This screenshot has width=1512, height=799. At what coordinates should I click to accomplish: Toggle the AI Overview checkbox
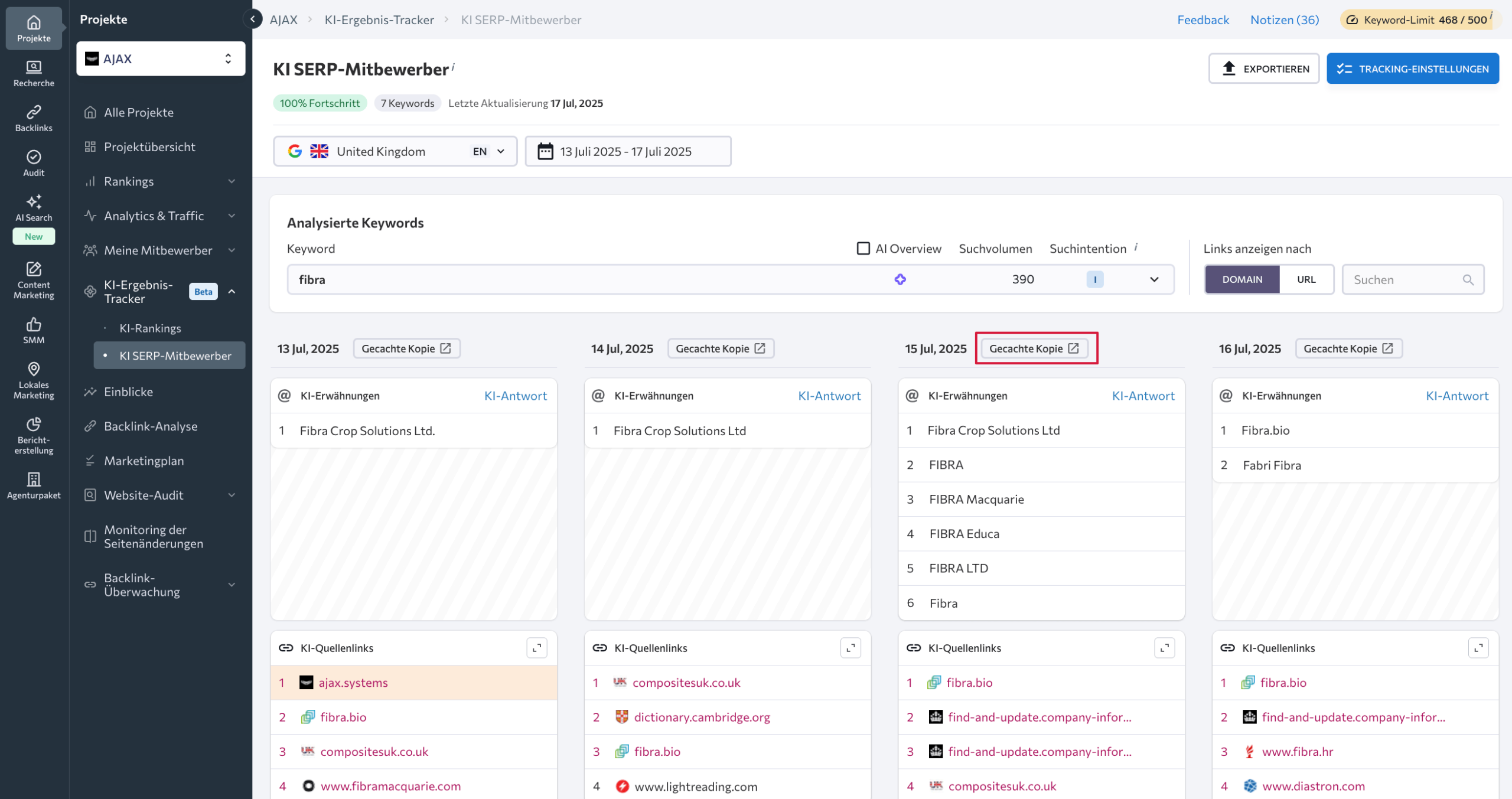click(x=863, y=249)
